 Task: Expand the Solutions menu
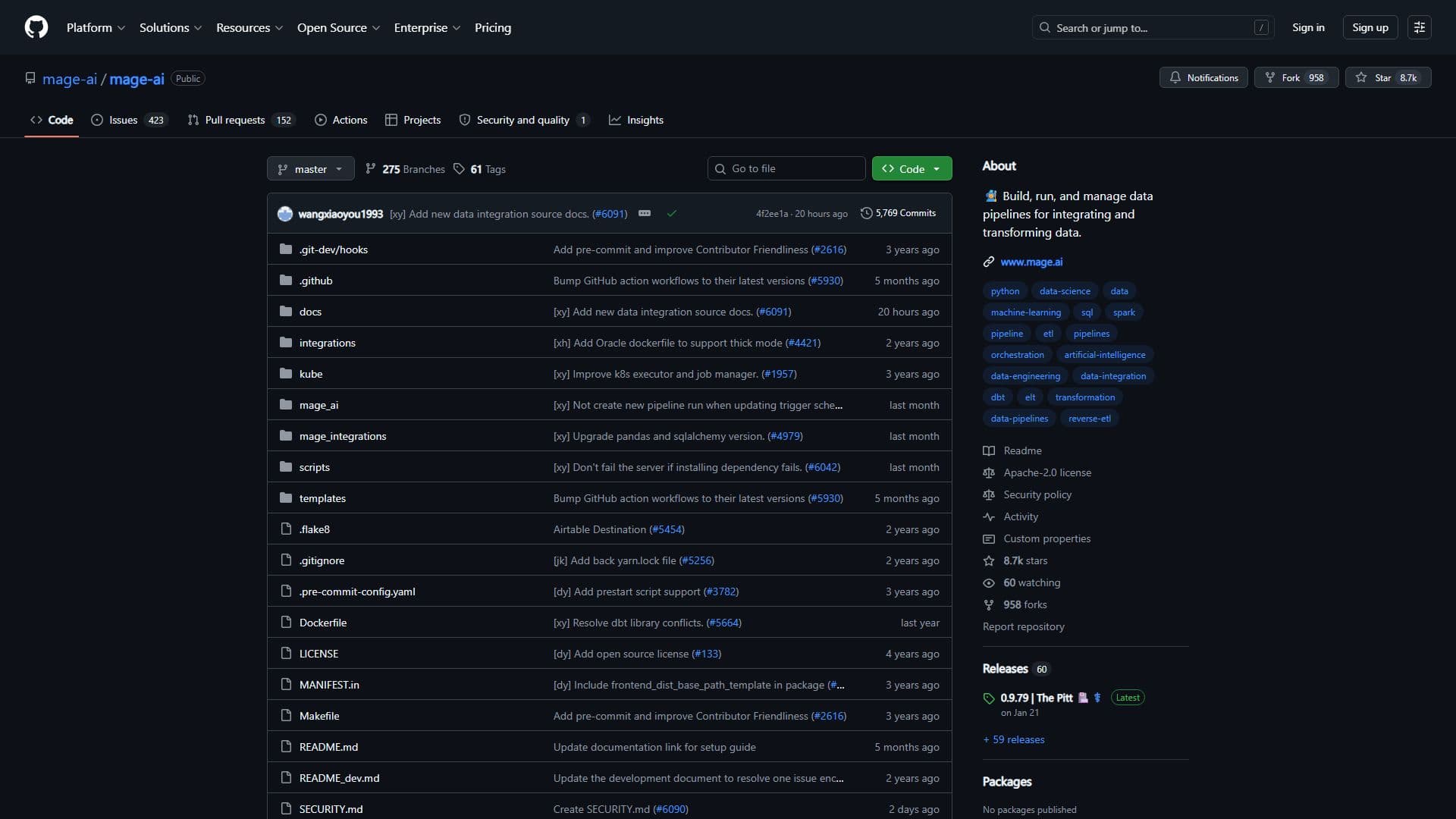point(171,27)
